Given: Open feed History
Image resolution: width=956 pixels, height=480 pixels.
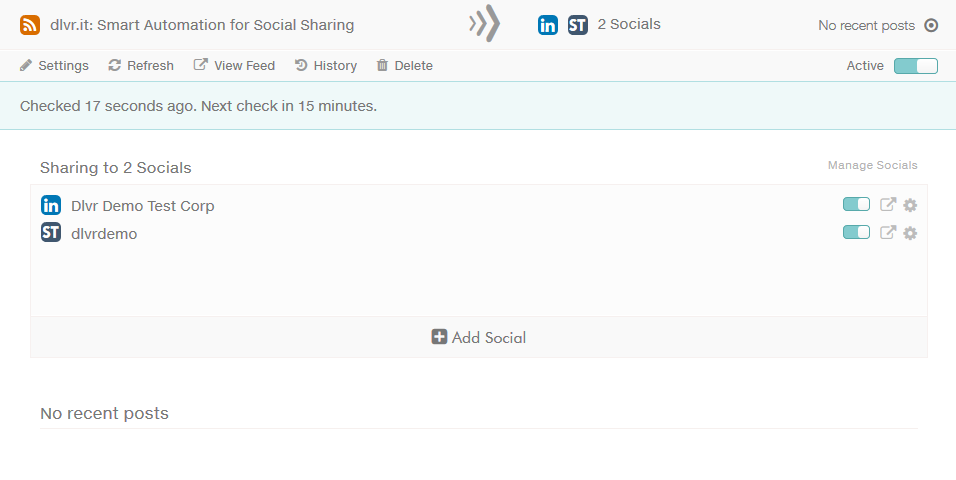Looking at the screenshot, I should (x=326, y=65).
